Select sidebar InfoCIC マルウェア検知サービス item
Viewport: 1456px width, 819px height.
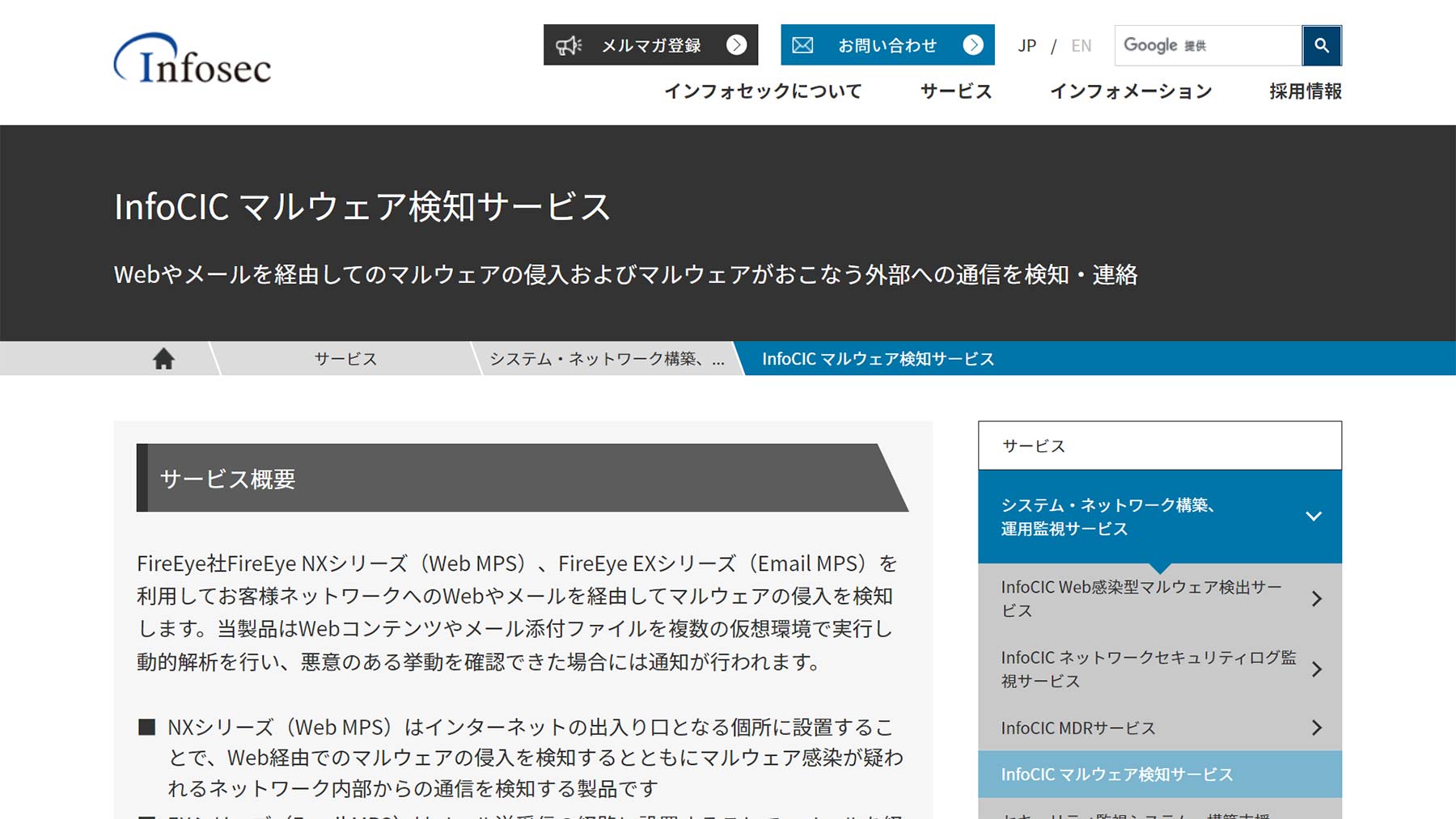pos(1160,775)
